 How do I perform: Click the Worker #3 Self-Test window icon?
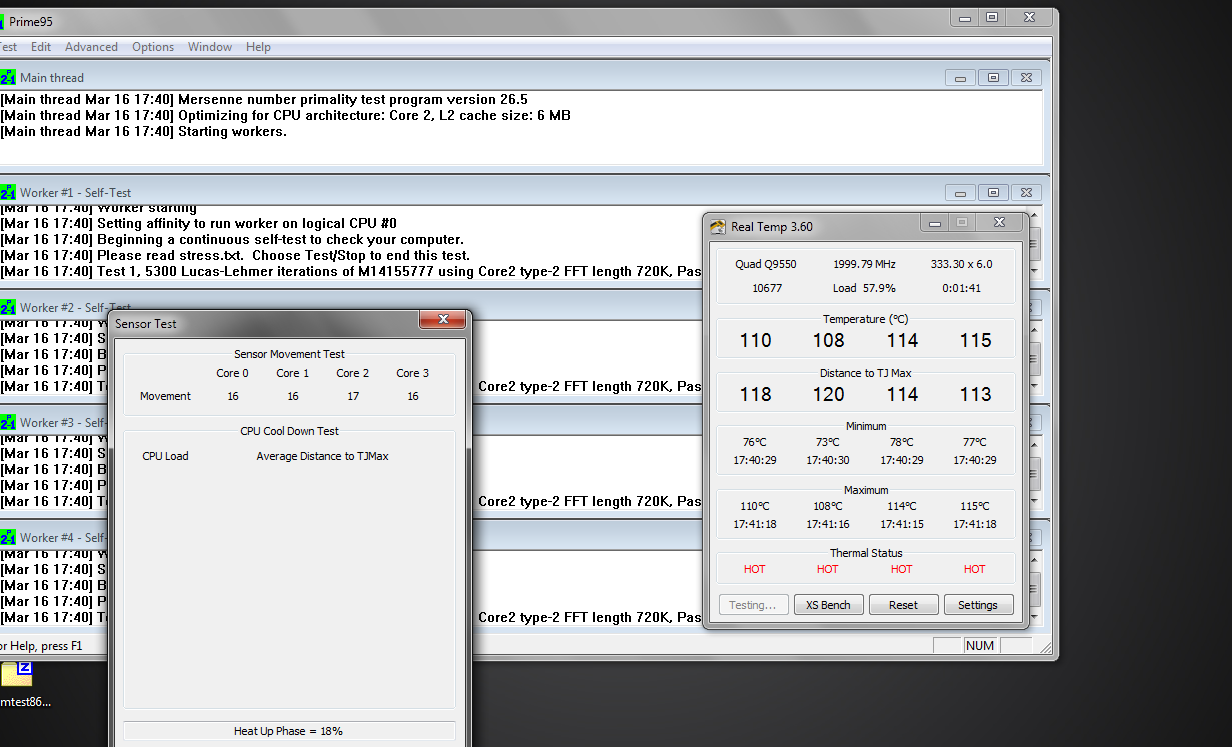(x=7, y=422)
